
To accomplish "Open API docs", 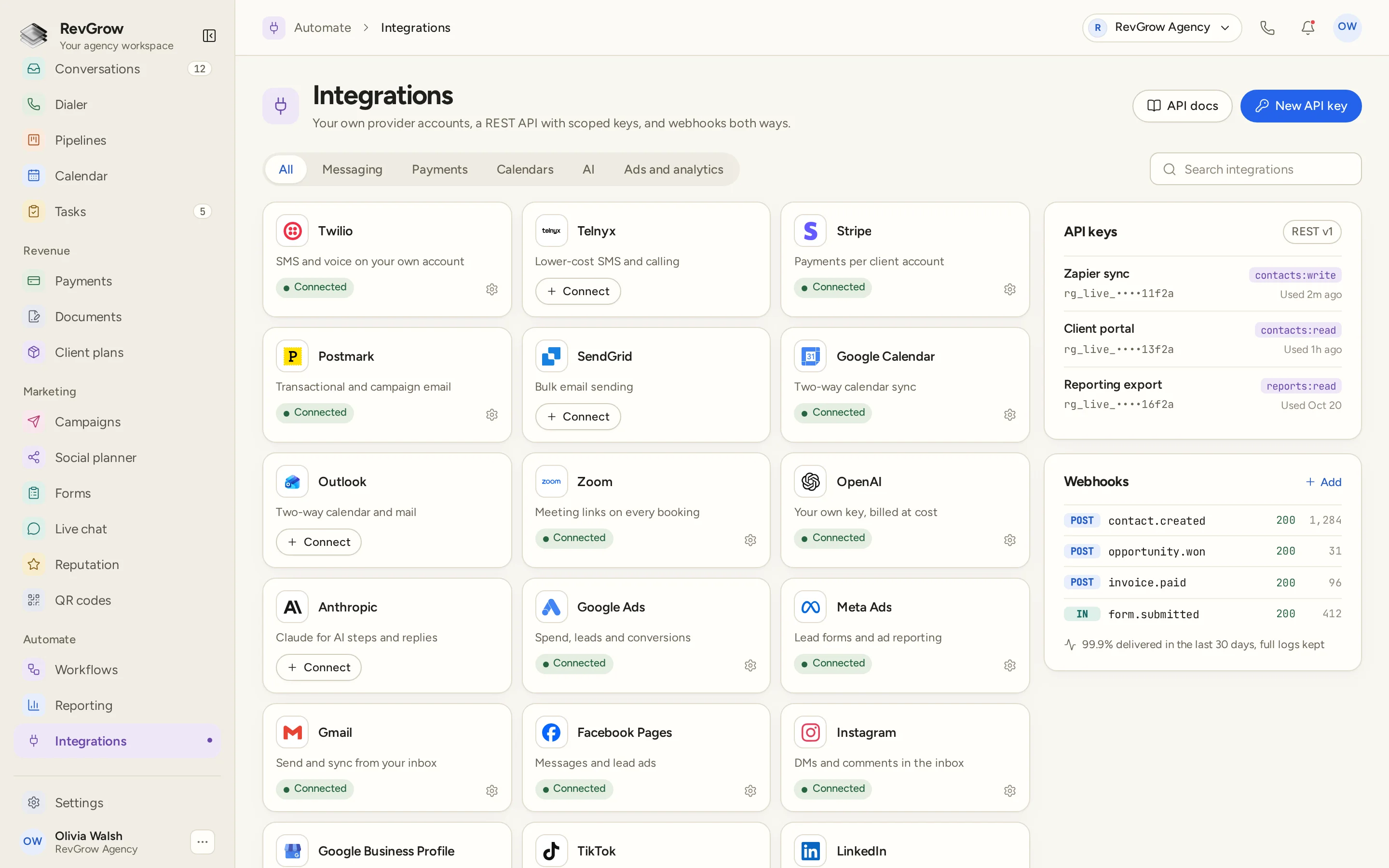I will point(1182,106).
